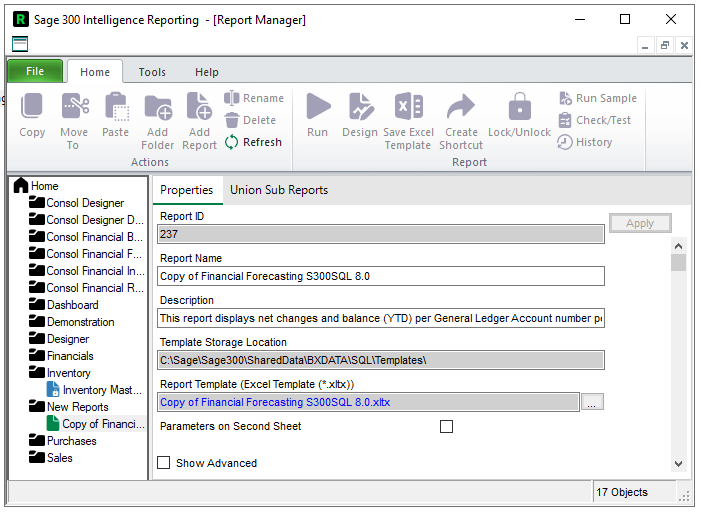This screenshot has height=512, width=701.
Task: Restore the inner Report Manager window
Action: pos(665,45)
